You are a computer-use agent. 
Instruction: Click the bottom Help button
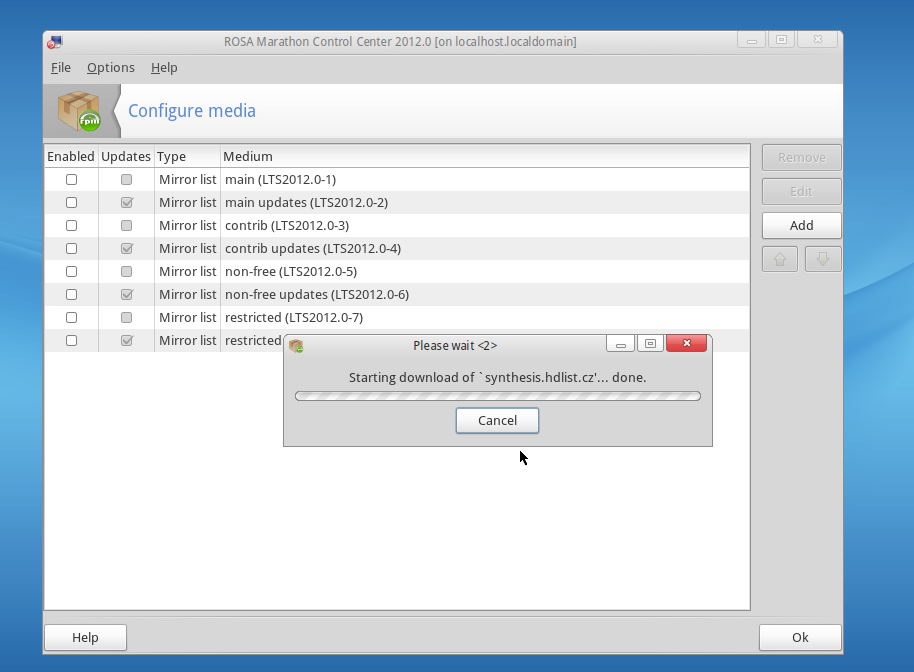(85, 638)
